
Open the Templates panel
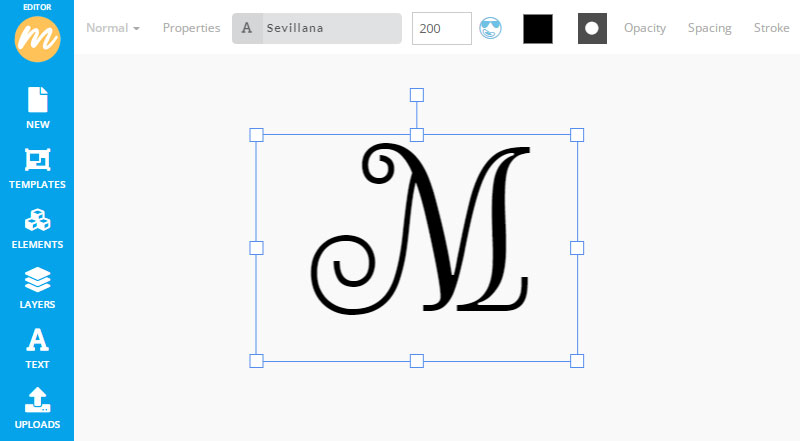(x=37, y=168)
